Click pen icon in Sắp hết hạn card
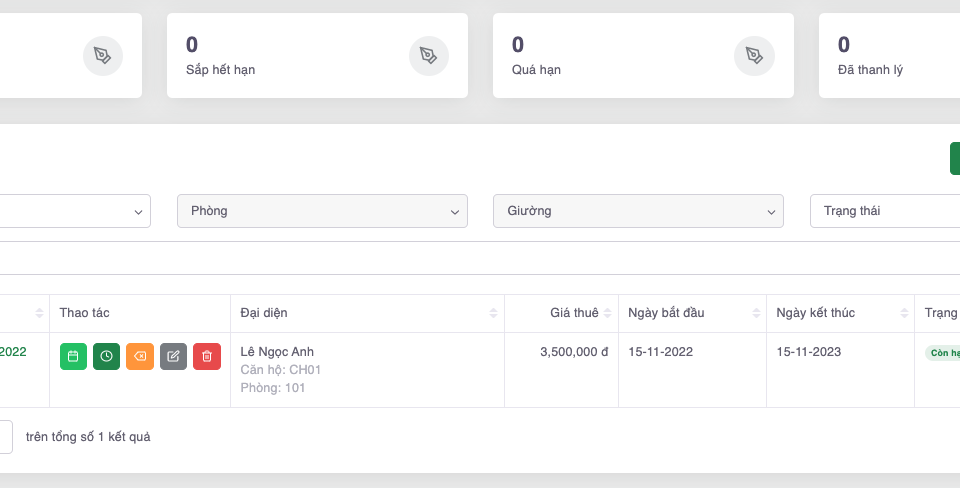960x488 pixels. point(428,55)
